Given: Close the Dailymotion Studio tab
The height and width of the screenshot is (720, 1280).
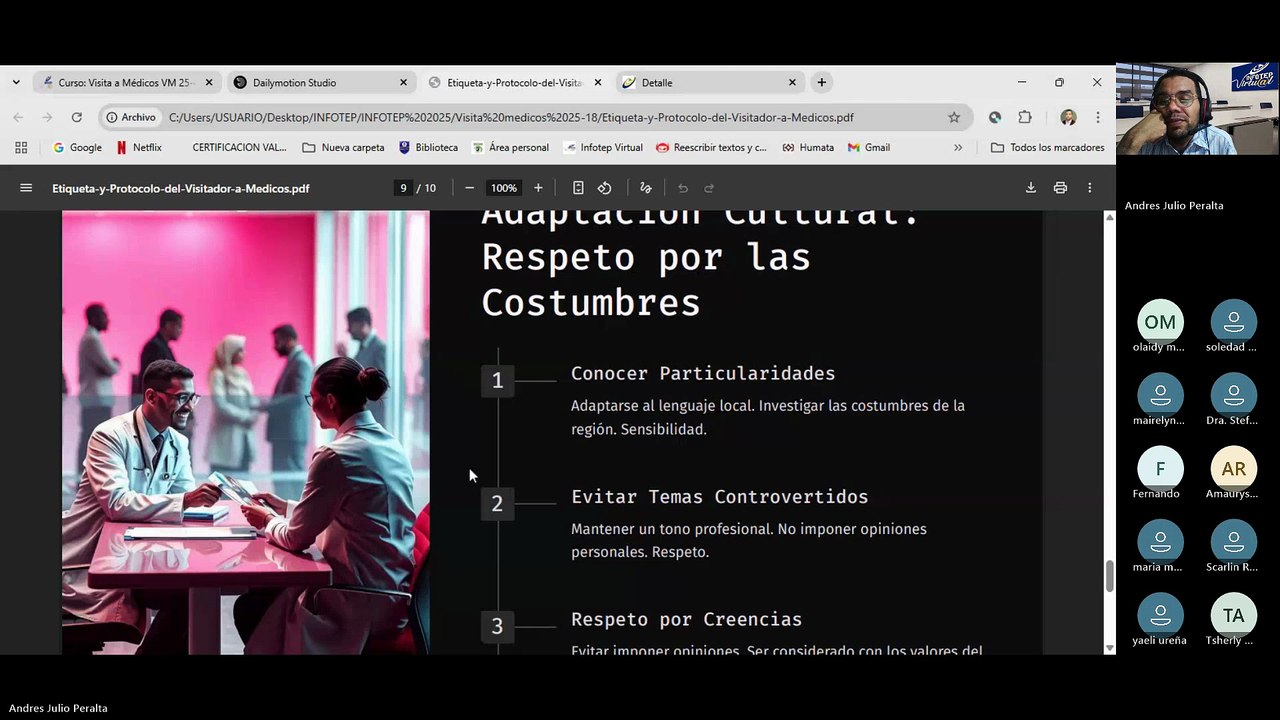Looking at the screenshot, I should [403, 82].
